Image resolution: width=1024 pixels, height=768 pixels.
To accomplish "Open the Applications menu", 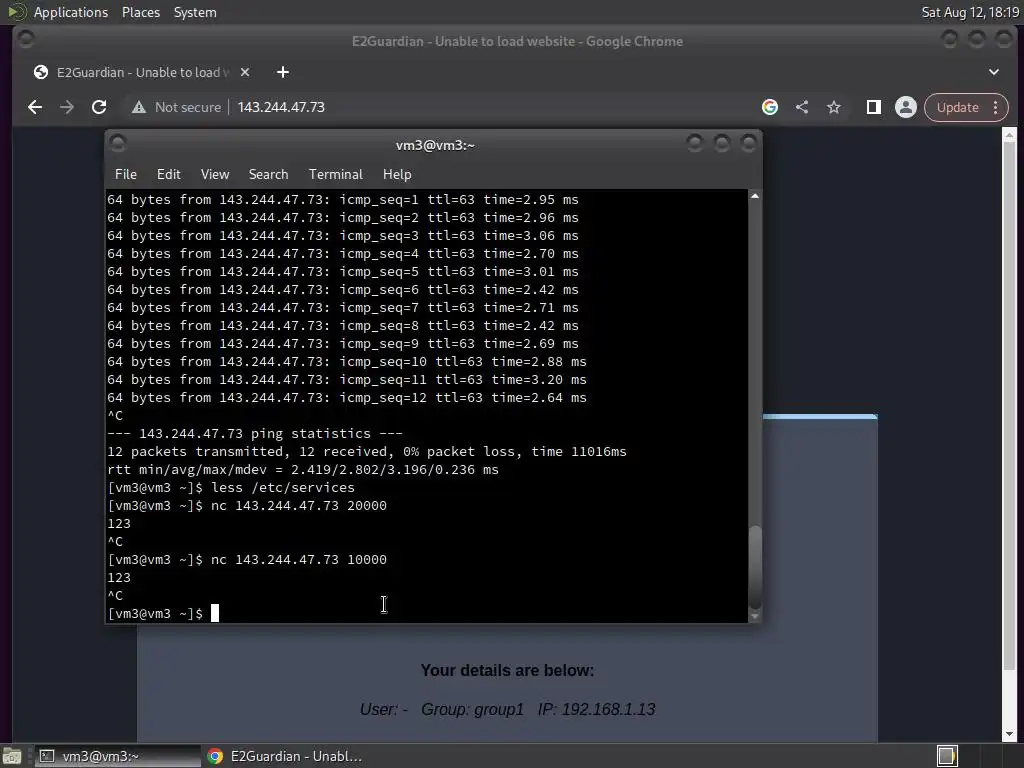I will (71, 12).
